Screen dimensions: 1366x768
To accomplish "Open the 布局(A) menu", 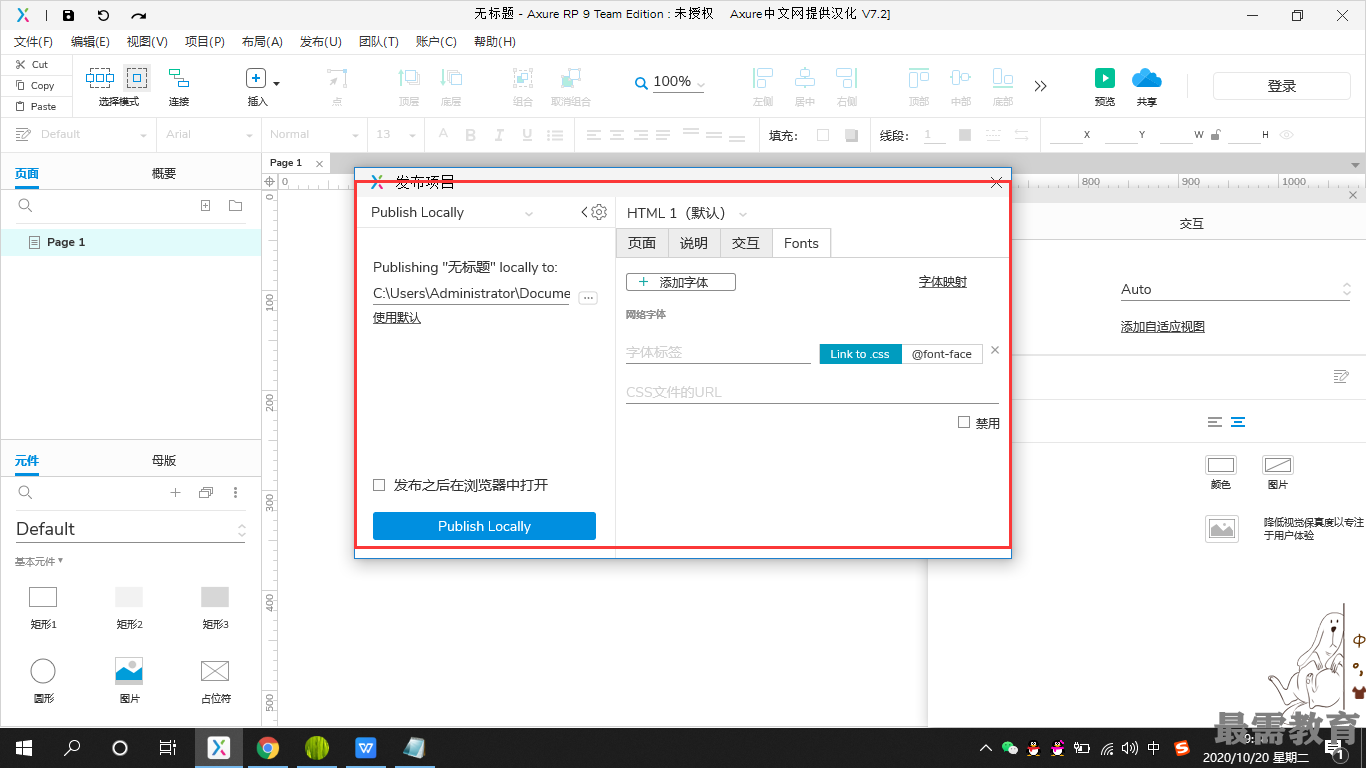I will point(262,42).
